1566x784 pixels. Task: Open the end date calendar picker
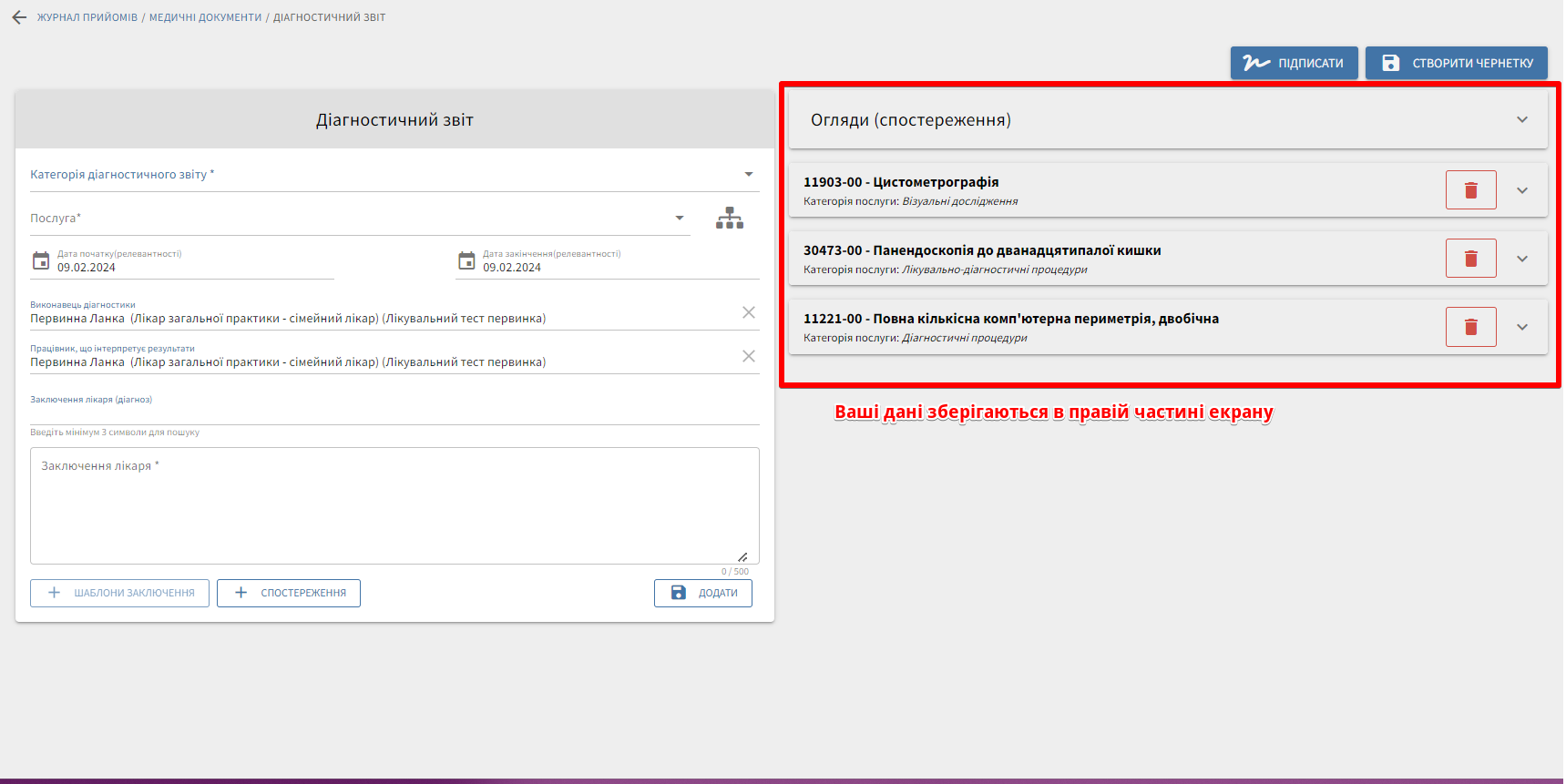466,261
